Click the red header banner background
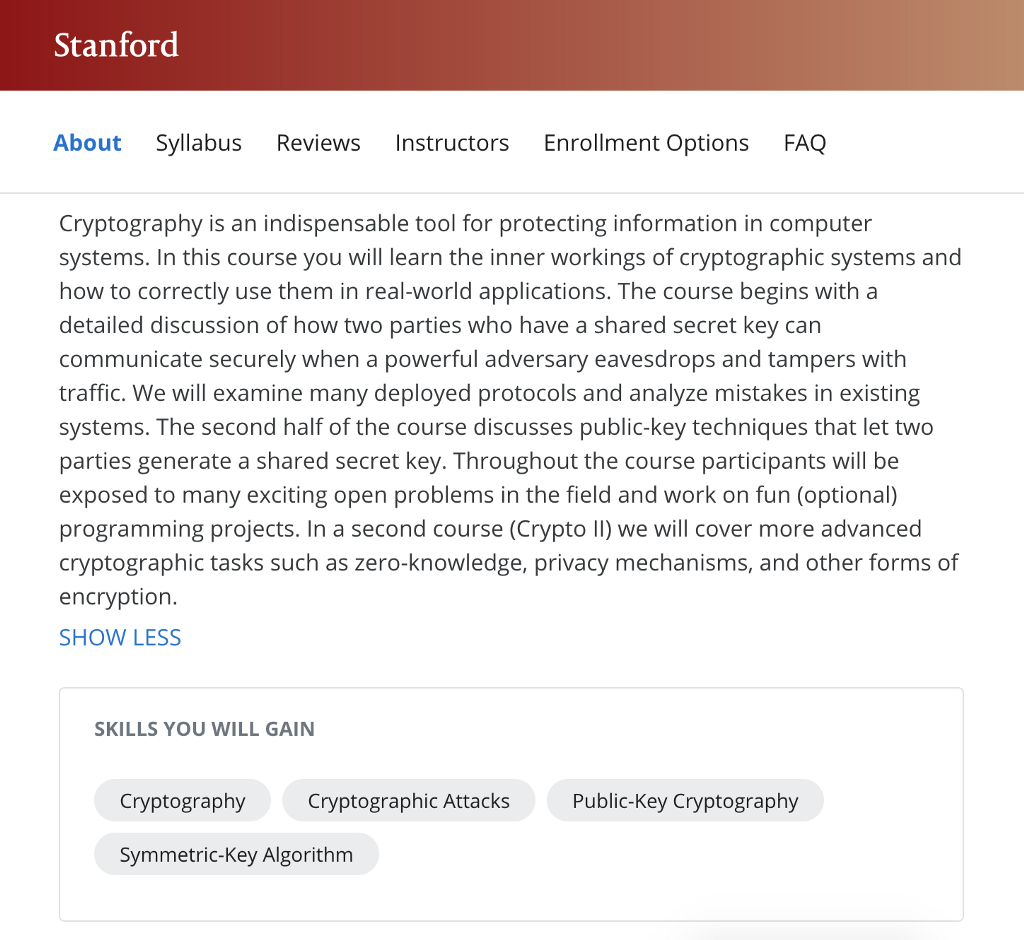This screenshot has width=1024, height=940. (x=600, y=45)
